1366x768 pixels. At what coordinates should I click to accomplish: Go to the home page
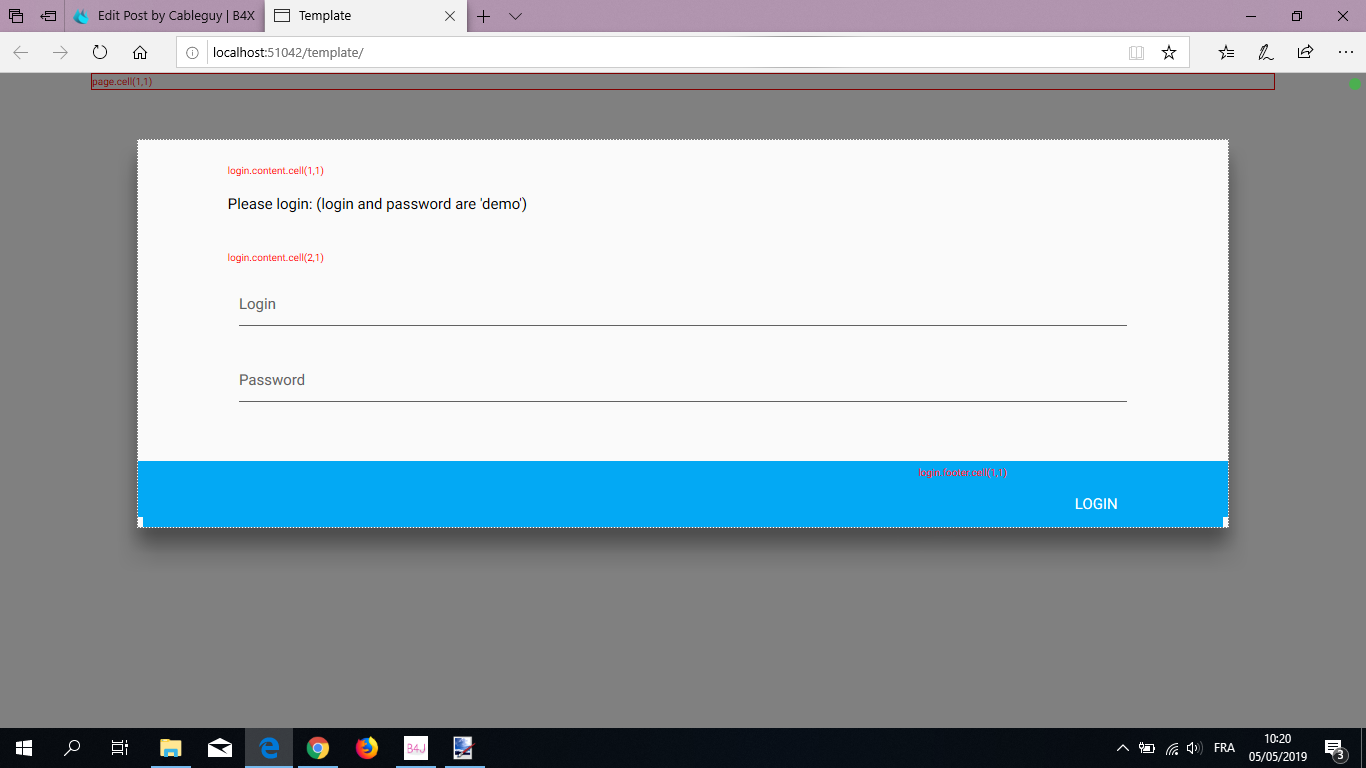(x=140, y=52)
